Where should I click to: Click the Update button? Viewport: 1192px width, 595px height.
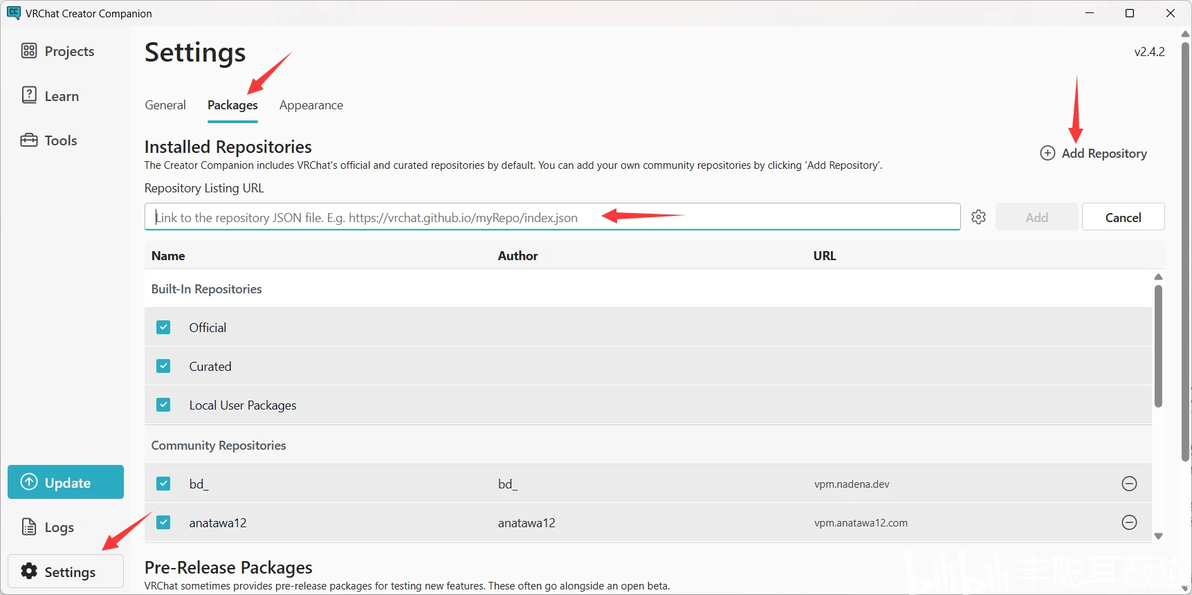pos(65,483)
